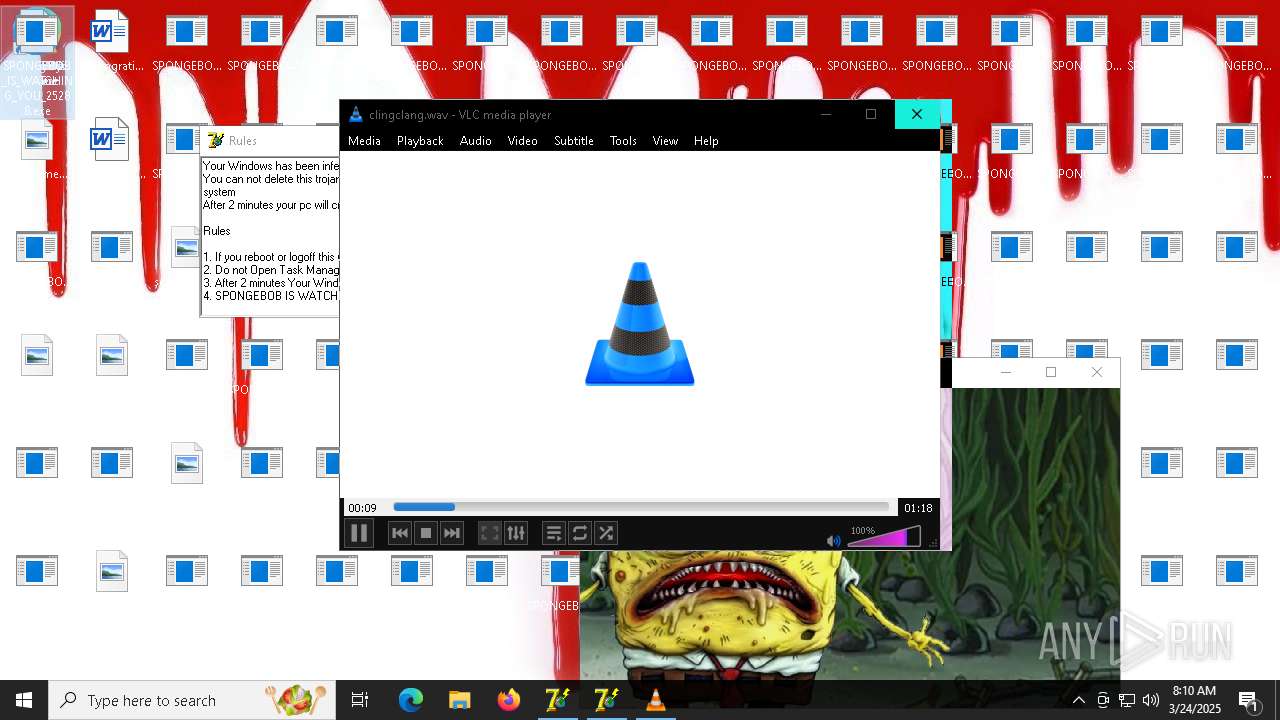Maximize the SpongeBob picture window
This screenshot has height=720, width=1280.
tap(1051, 372)
